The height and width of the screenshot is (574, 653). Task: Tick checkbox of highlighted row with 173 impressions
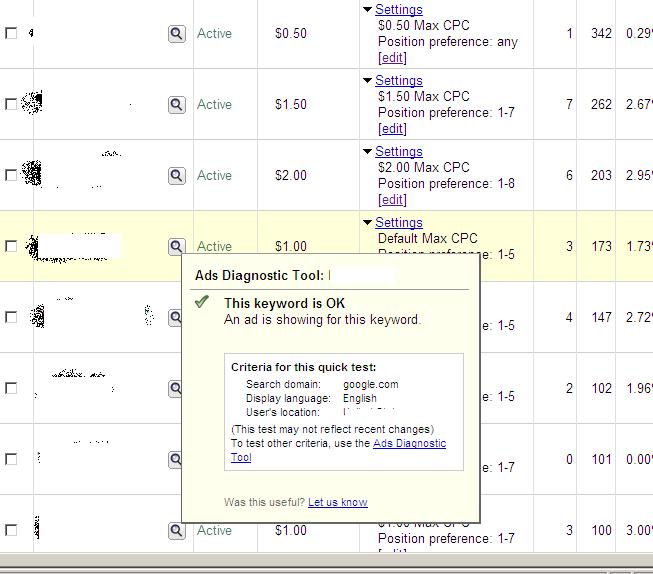tap(11, 246)
